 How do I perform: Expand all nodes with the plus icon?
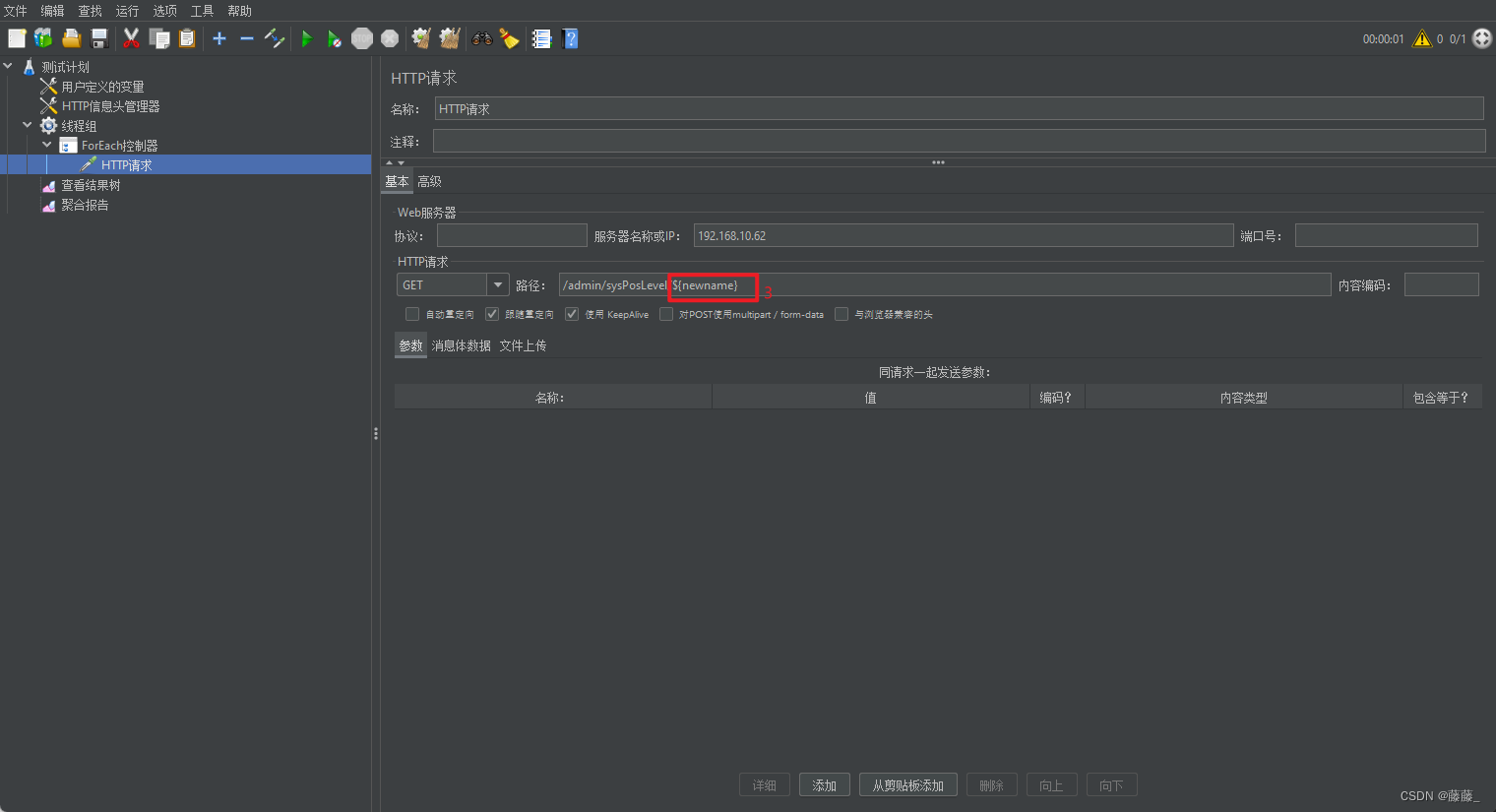pyautogui.click(x=219, y=38)
